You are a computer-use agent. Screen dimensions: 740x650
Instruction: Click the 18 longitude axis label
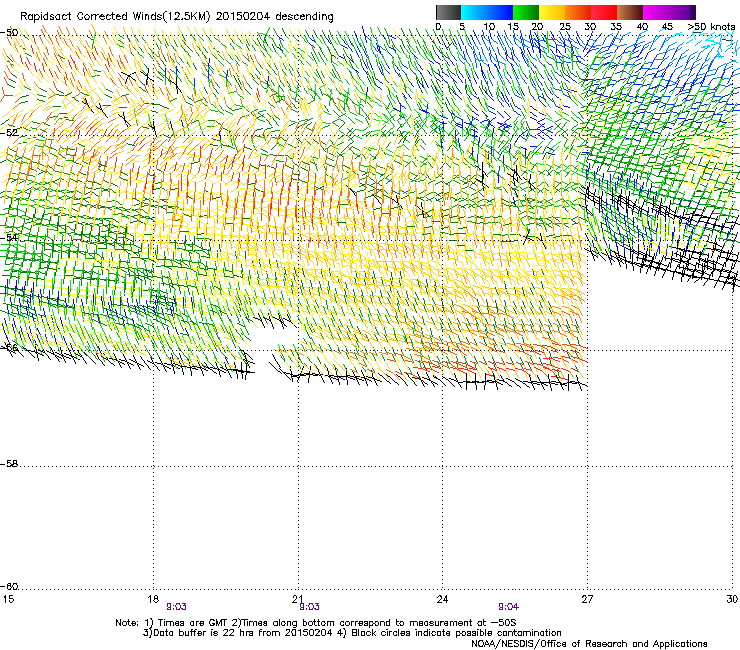pyautogui.click(x=153, y=599)
